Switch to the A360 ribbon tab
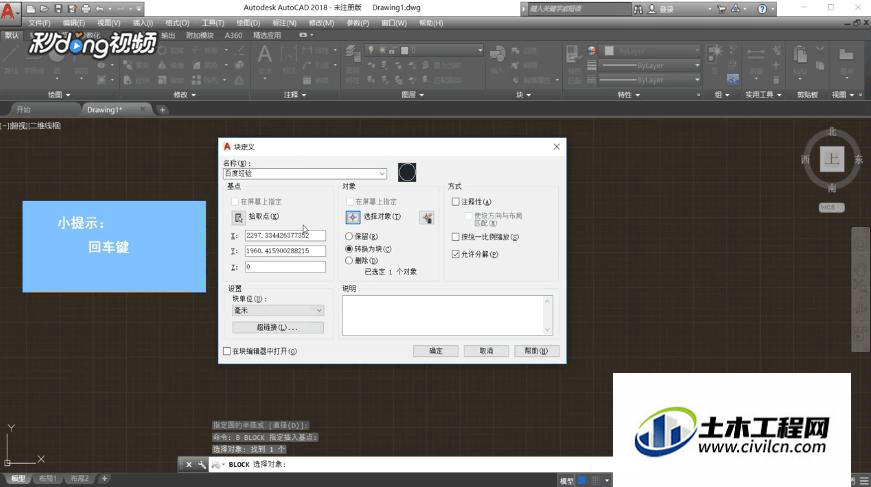871x487 pixels. [233, 35]
